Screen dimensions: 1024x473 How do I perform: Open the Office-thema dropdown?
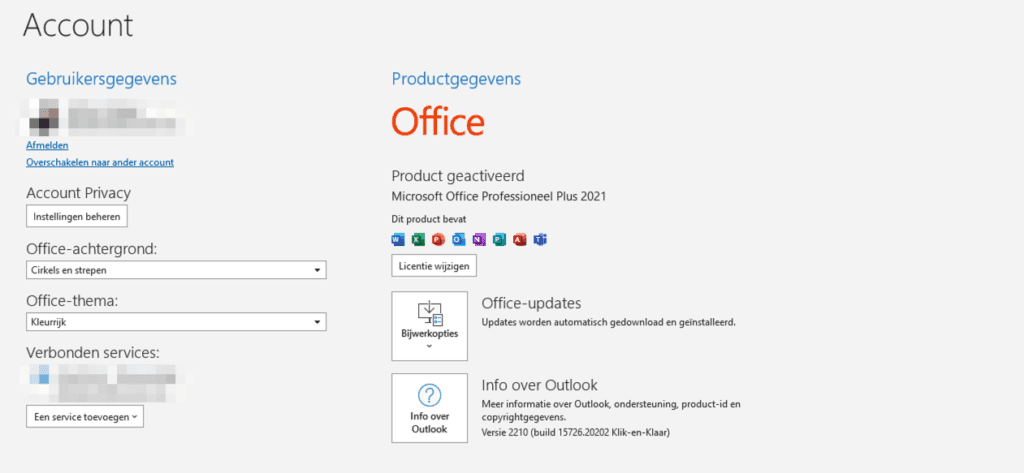click(176, 322)
